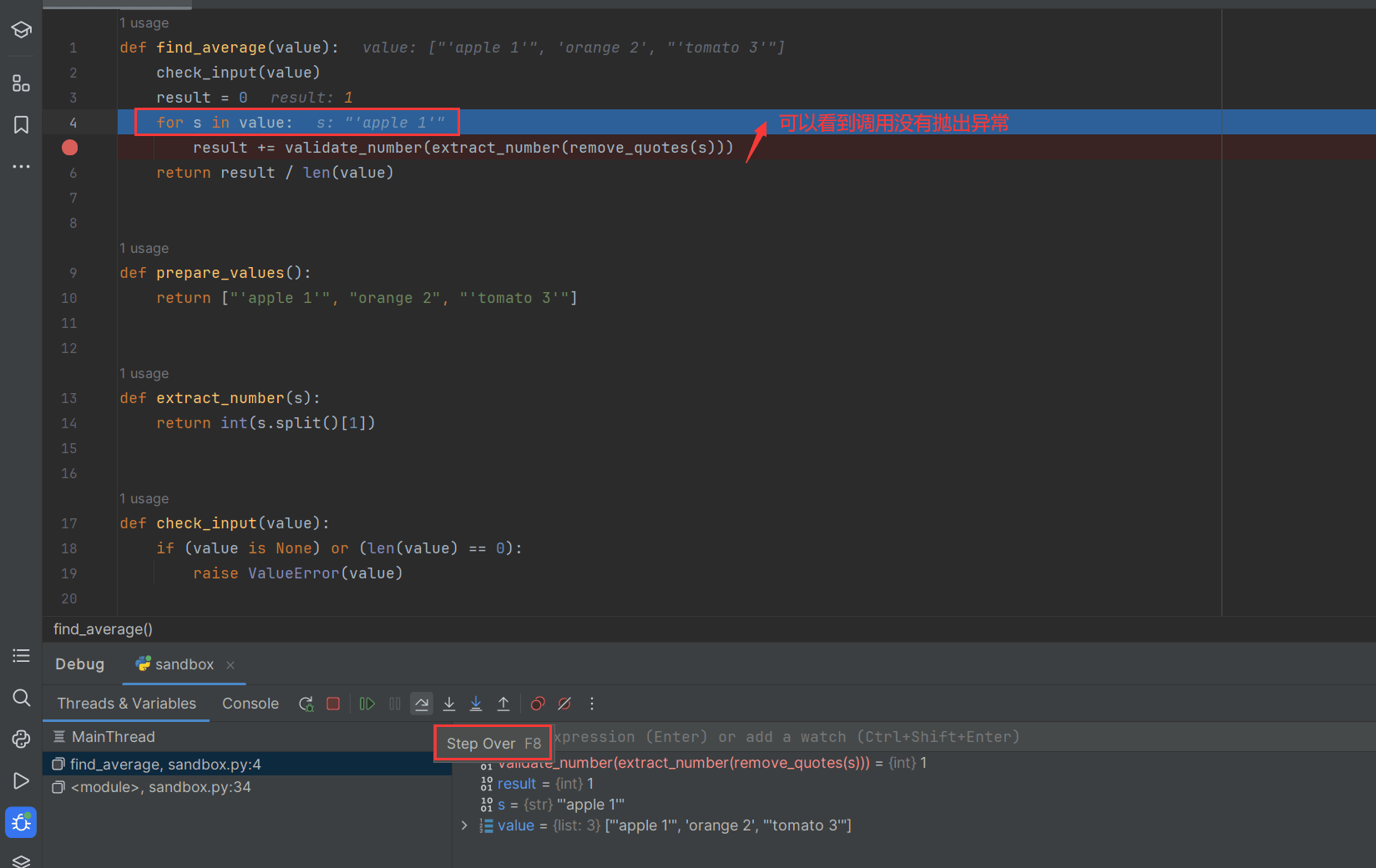Click the Step Into arrow icon
Viewport: 1376px width, 868px height.
coord(449,704)
